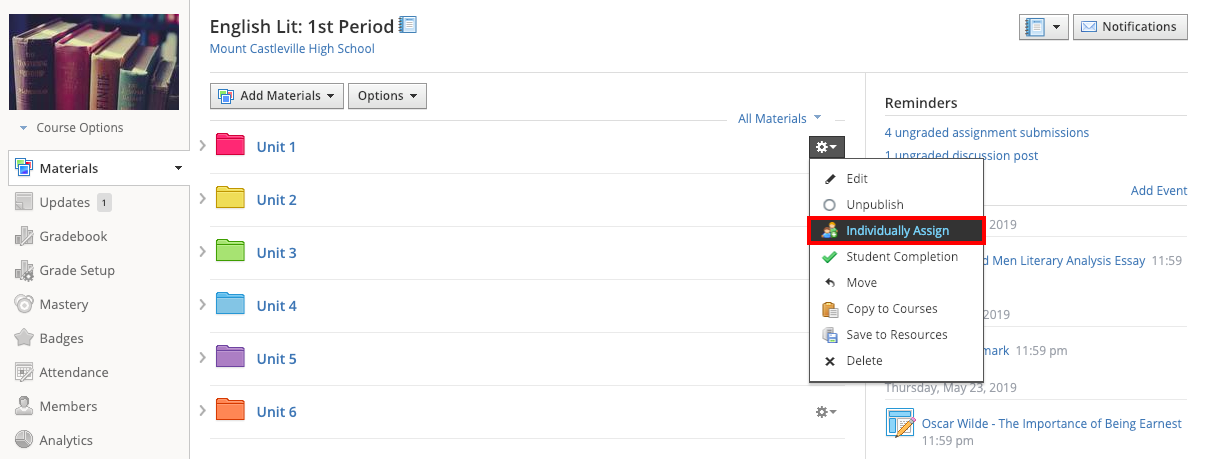Choose Unpublish in the context menu

pos(874,205)
